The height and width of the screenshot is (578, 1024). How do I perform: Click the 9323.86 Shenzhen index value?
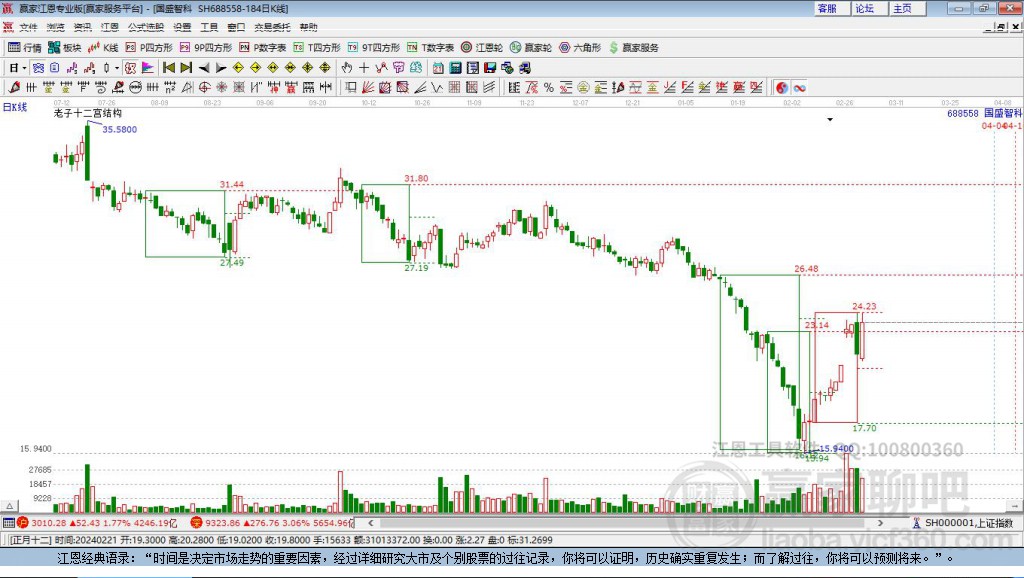tap(223, 522)
